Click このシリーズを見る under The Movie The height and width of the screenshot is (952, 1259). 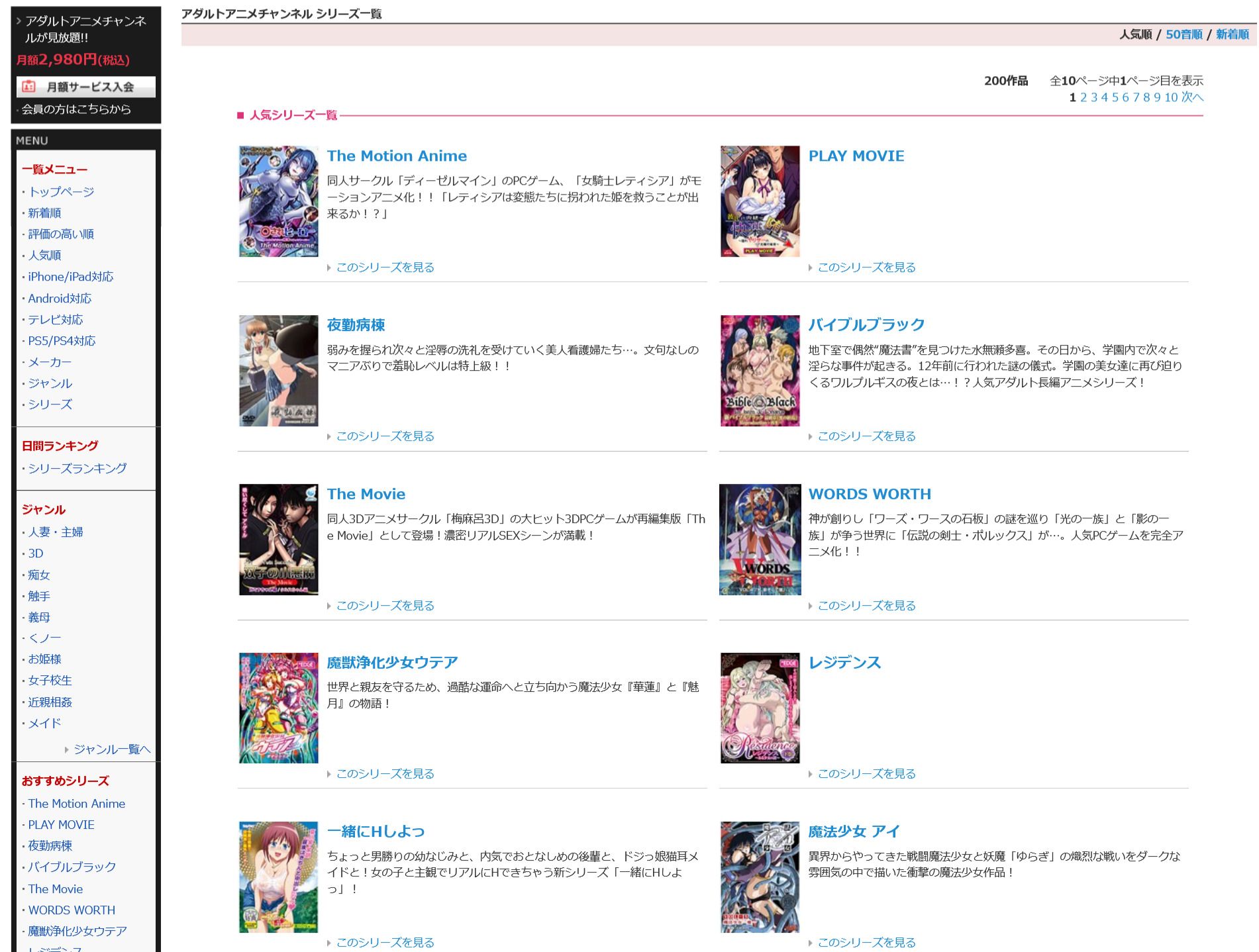click(385, 606)
